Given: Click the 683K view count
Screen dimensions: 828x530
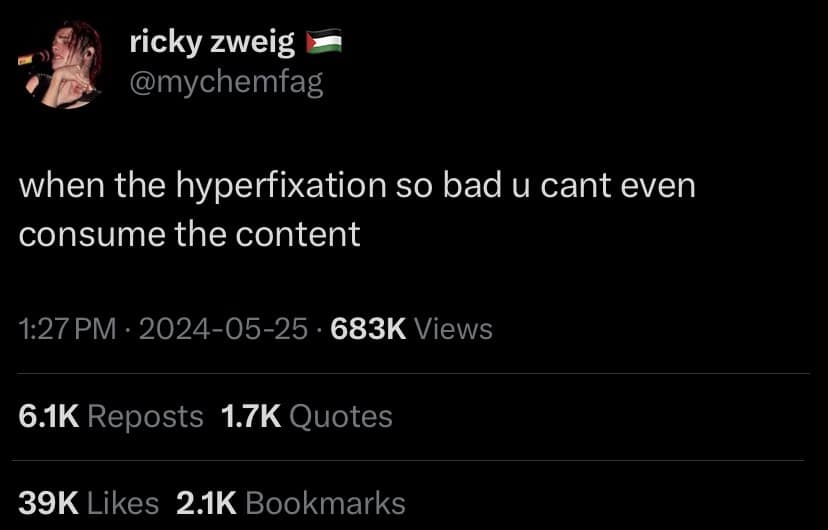Looking at the screenshot, I should click(369, 329).
